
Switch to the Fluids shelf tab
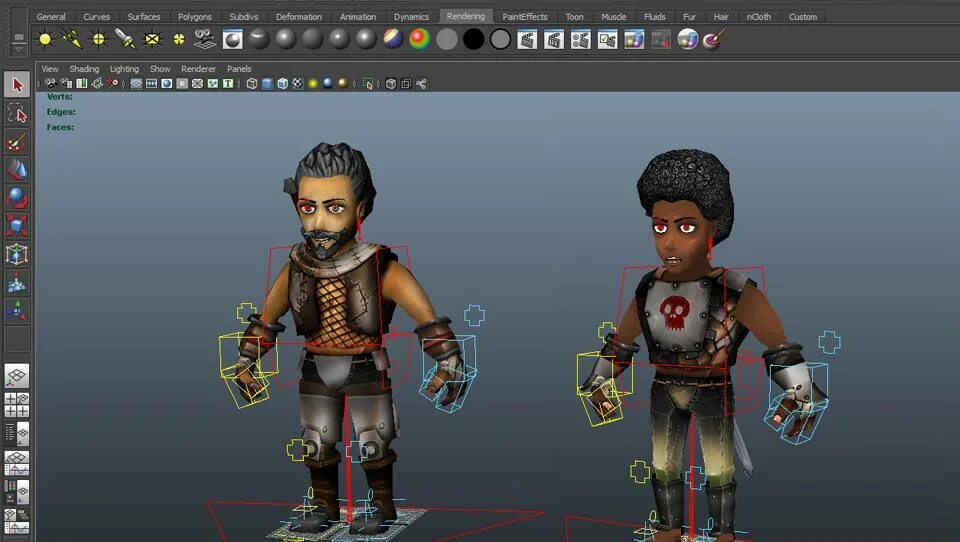tap(654, 17)
